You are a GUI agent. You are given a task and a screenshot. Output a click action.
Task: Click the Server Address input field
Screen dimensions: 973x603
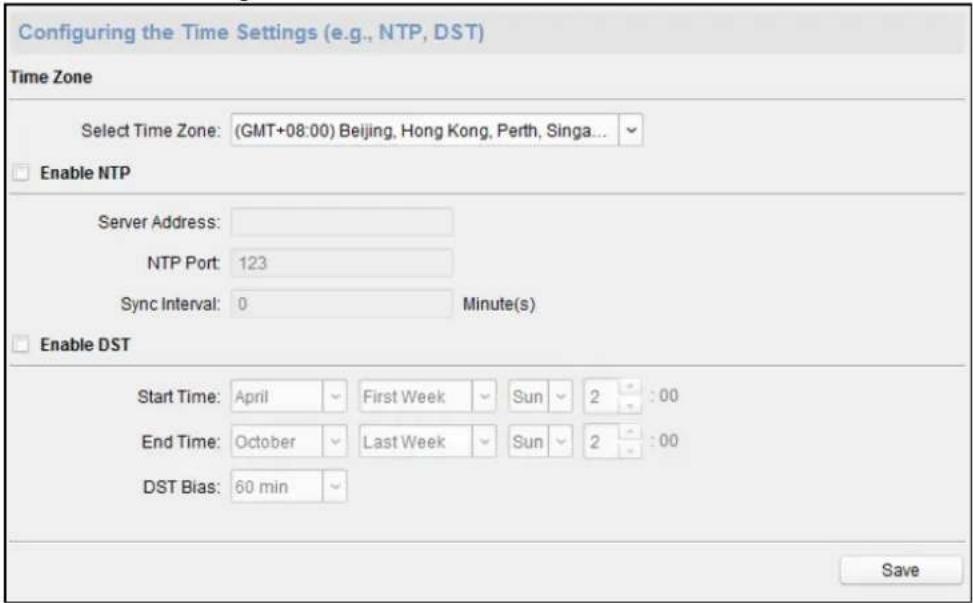click(341, 222)
